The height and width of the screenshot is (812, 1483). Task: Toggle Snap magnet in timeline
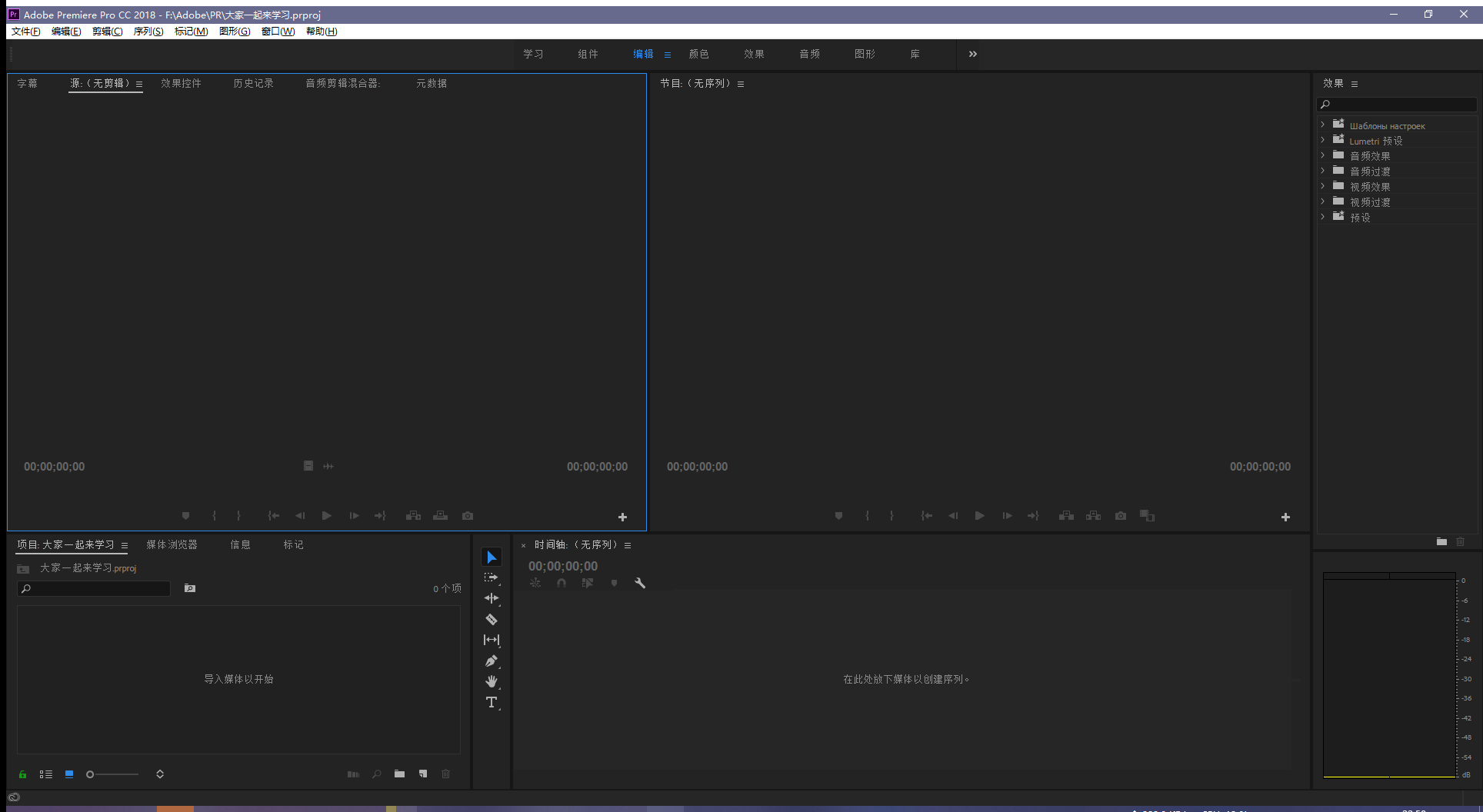tap(562, 583)
